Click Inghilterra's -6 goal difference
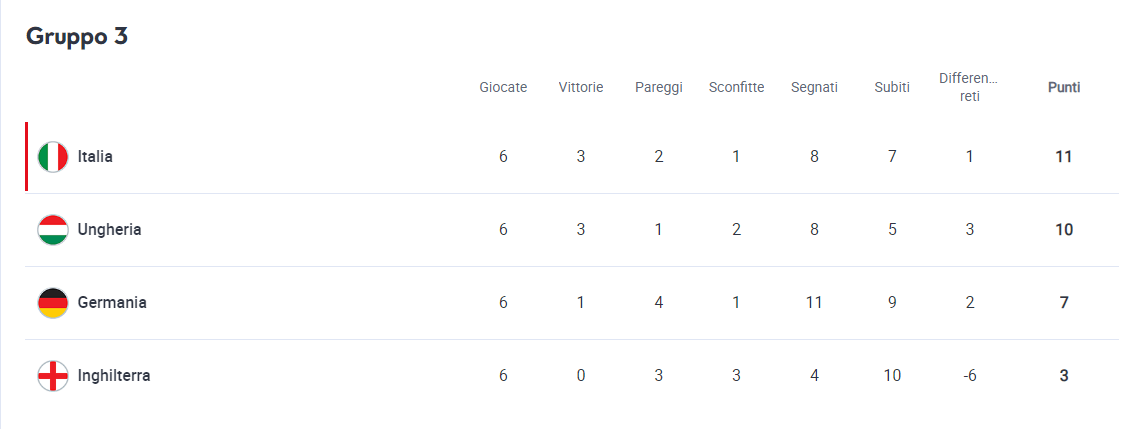 coord(969,376)
